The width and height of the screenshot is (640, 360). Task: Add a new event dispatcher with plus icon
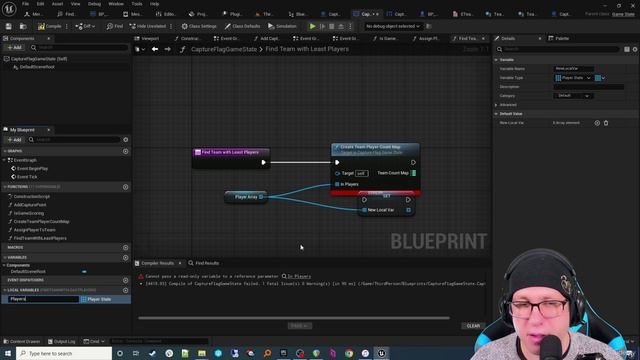126,280
